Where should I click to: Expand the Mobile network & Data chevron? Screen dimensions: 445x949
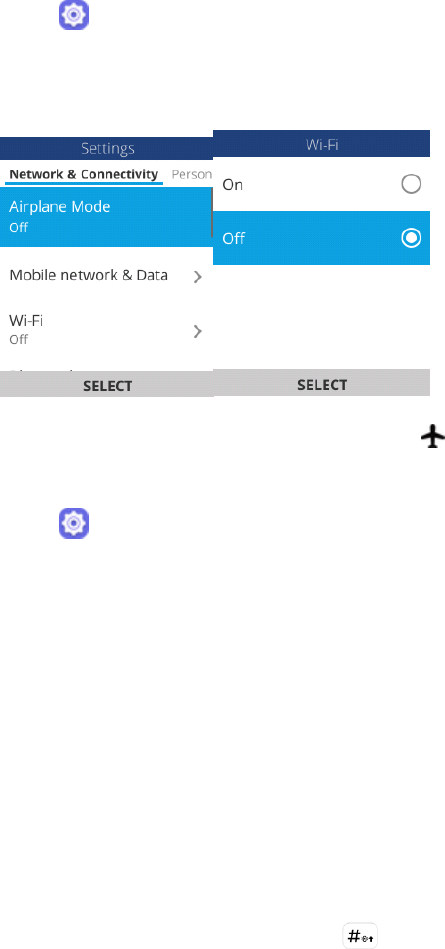pos(197,277)
